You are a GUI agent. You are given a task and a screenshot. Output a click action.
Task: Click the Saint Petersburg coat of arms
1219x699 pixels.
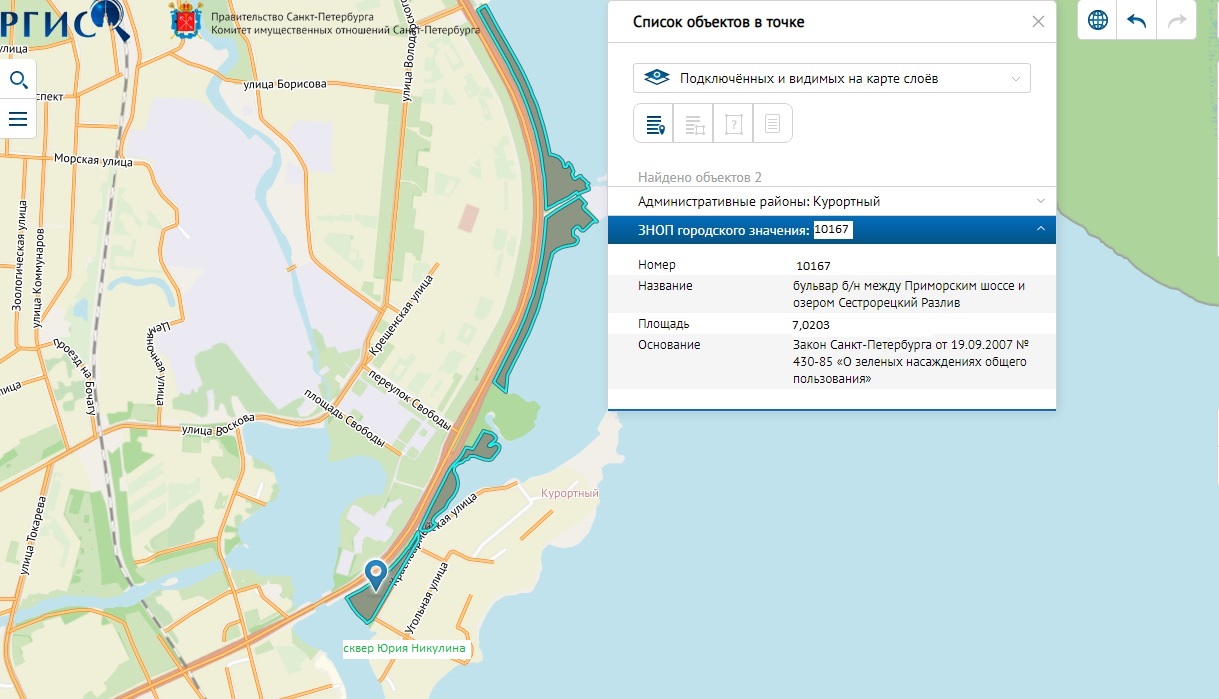183,20
